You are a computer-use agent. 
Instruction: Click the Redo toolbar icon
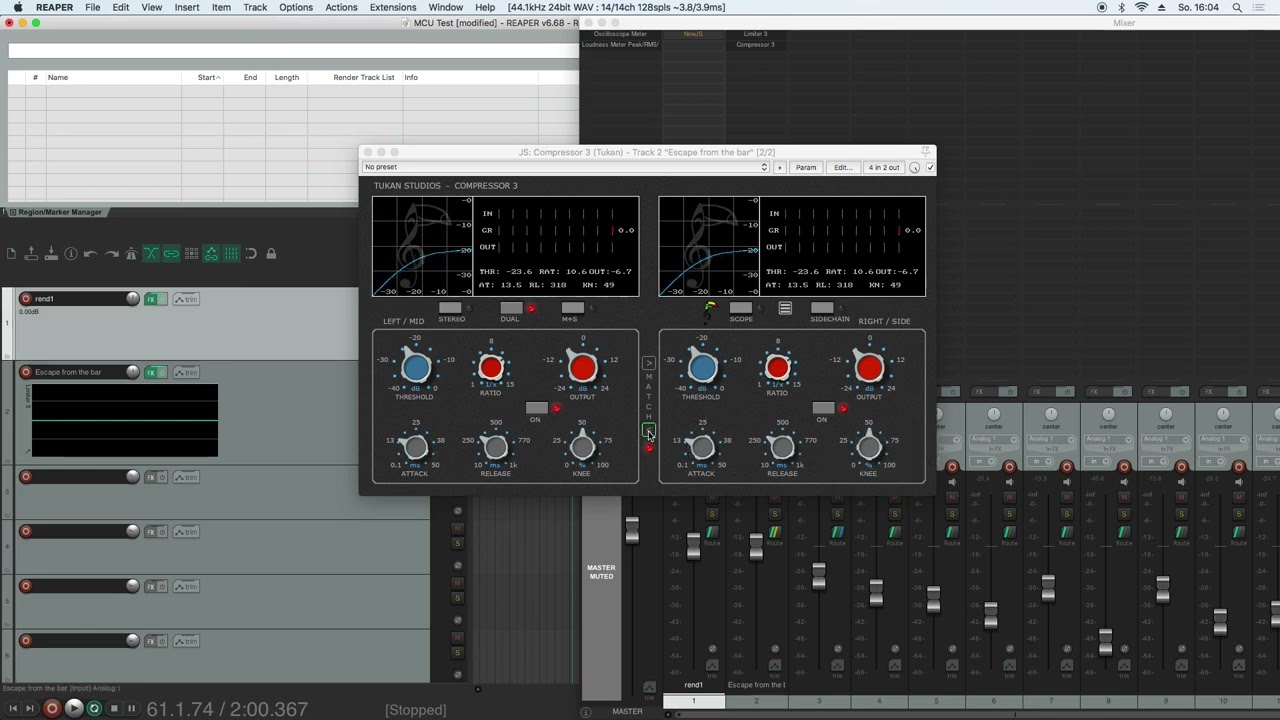(x=111, y=254)
